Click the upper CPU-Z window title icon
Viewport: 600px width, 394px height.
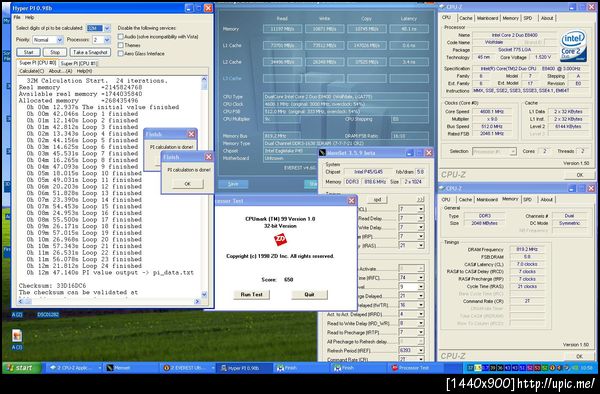442,7
